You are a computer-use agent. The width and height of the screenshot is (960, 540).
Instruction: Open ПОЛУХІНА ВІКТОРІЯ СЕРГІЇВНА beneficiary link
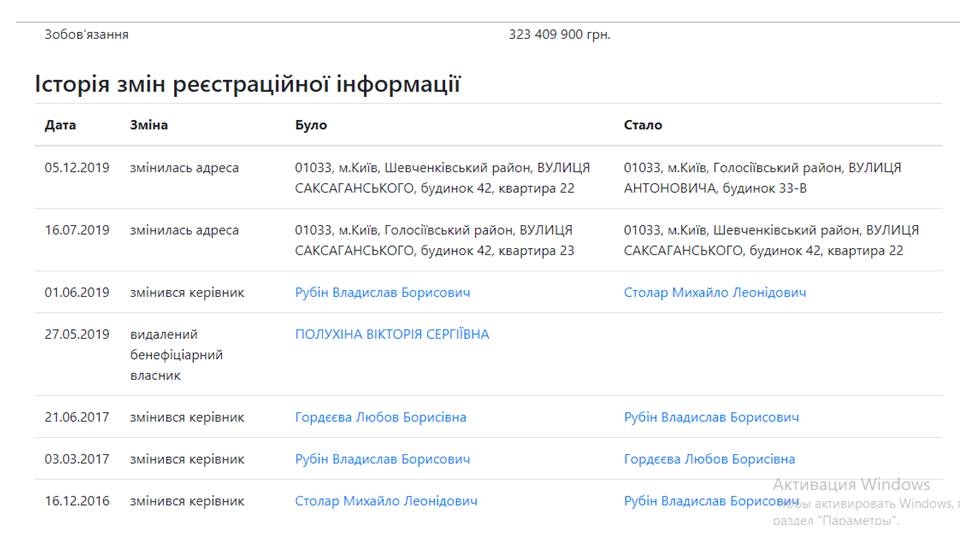click(392, 334)
